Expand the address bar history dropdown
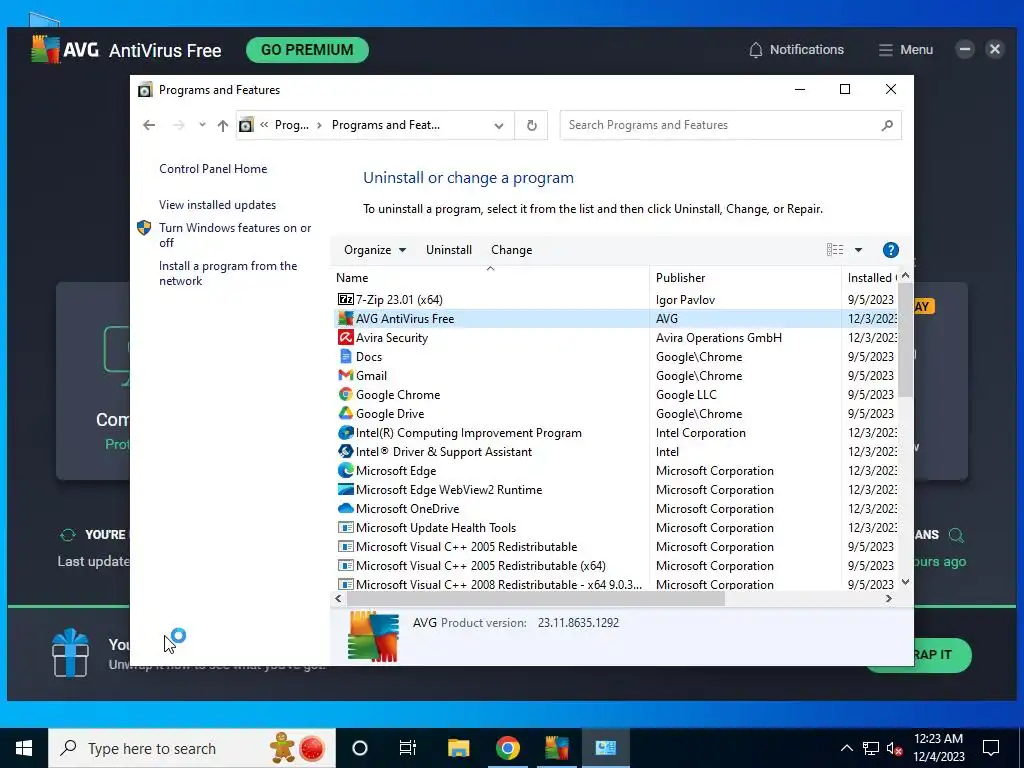 coord(499,125)
